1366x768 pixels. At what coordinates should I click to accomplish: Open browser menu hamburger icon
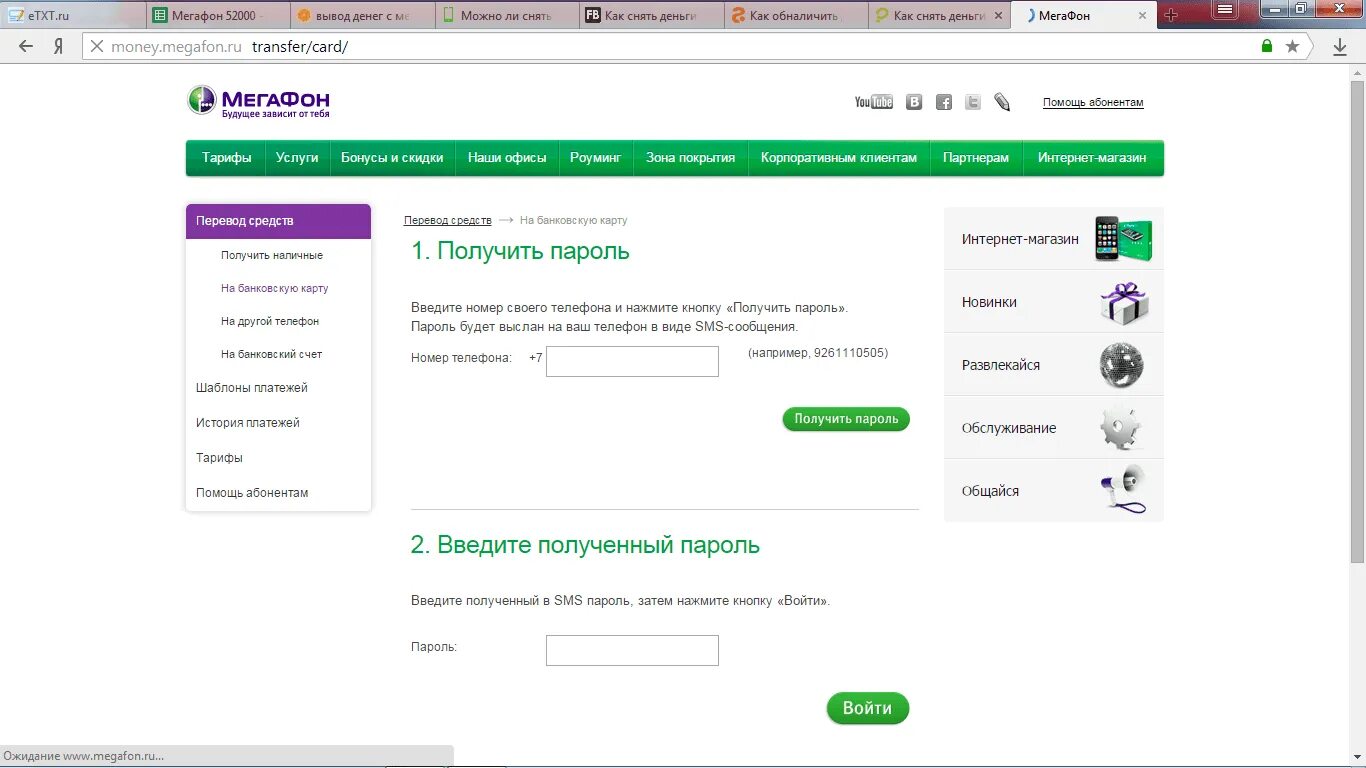click(1224, 9)
